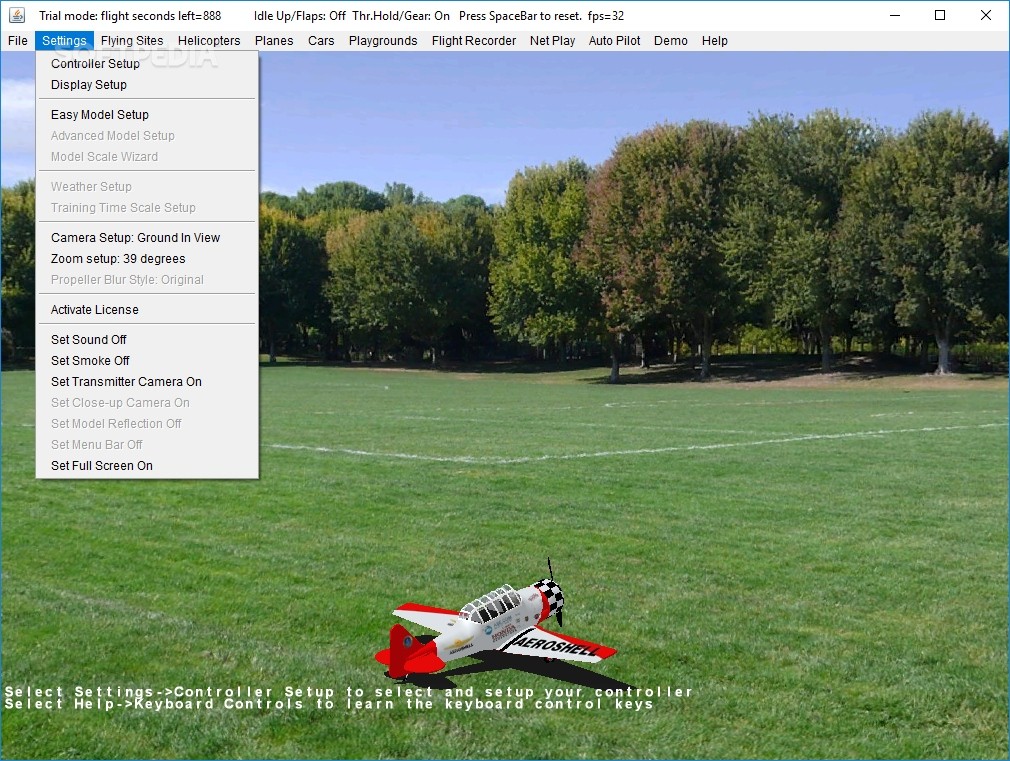
Task: Select Activate License
Action: click(94, 309)
